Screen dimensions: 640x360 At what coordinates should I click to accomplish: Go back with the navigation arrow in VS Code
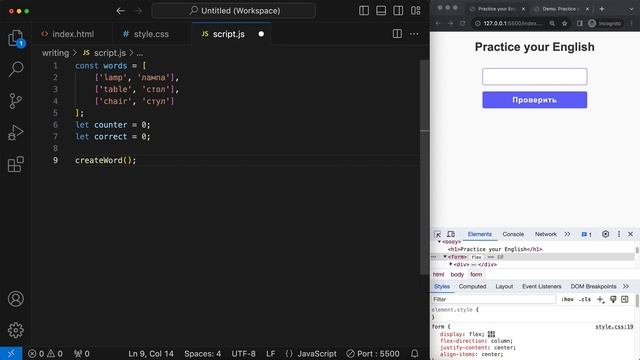(120, 11)
